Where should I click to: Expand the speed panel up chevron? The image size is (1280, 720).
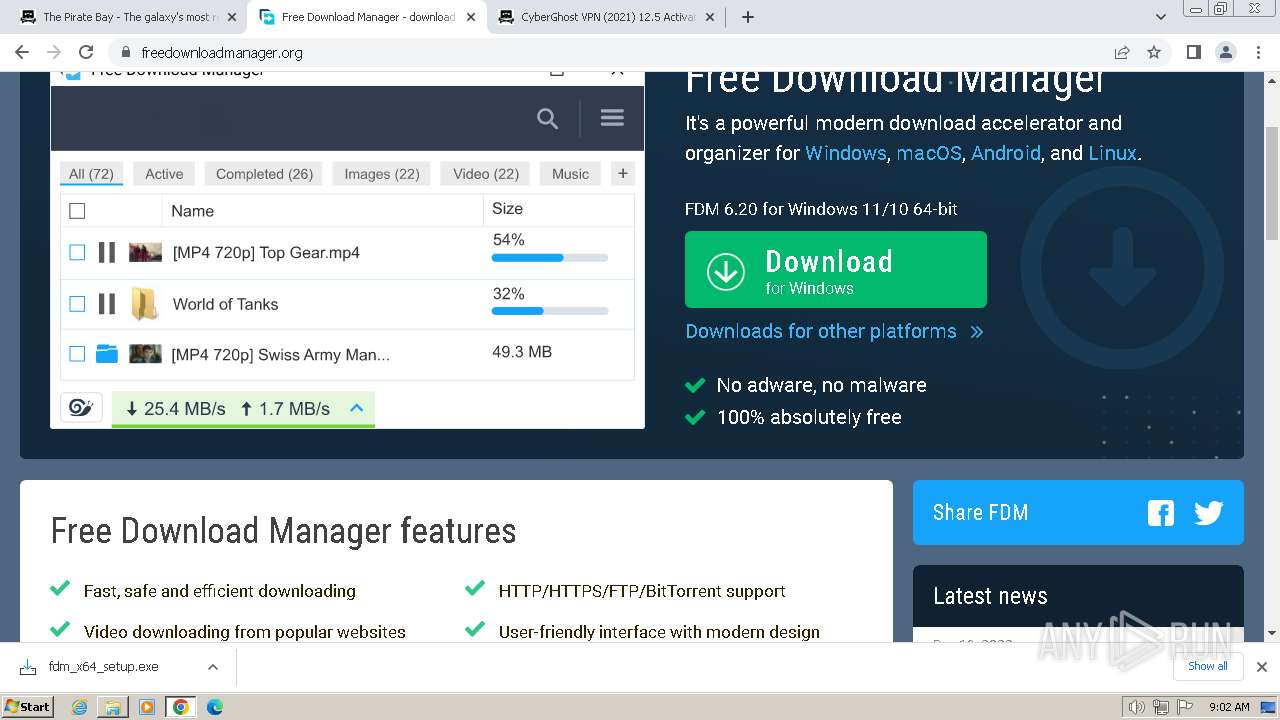356,408
